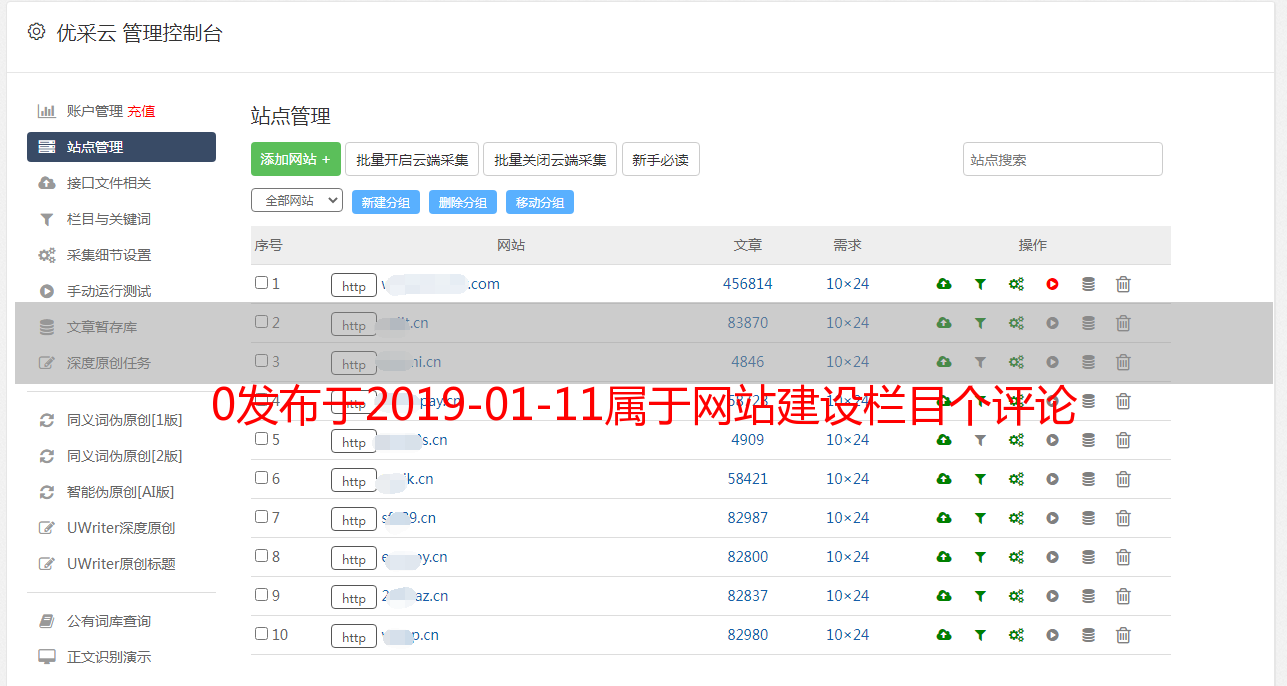Tick the checkbox for site 1
The width and height of the screenshot is (1287, 686).
[x=261, y=283]
